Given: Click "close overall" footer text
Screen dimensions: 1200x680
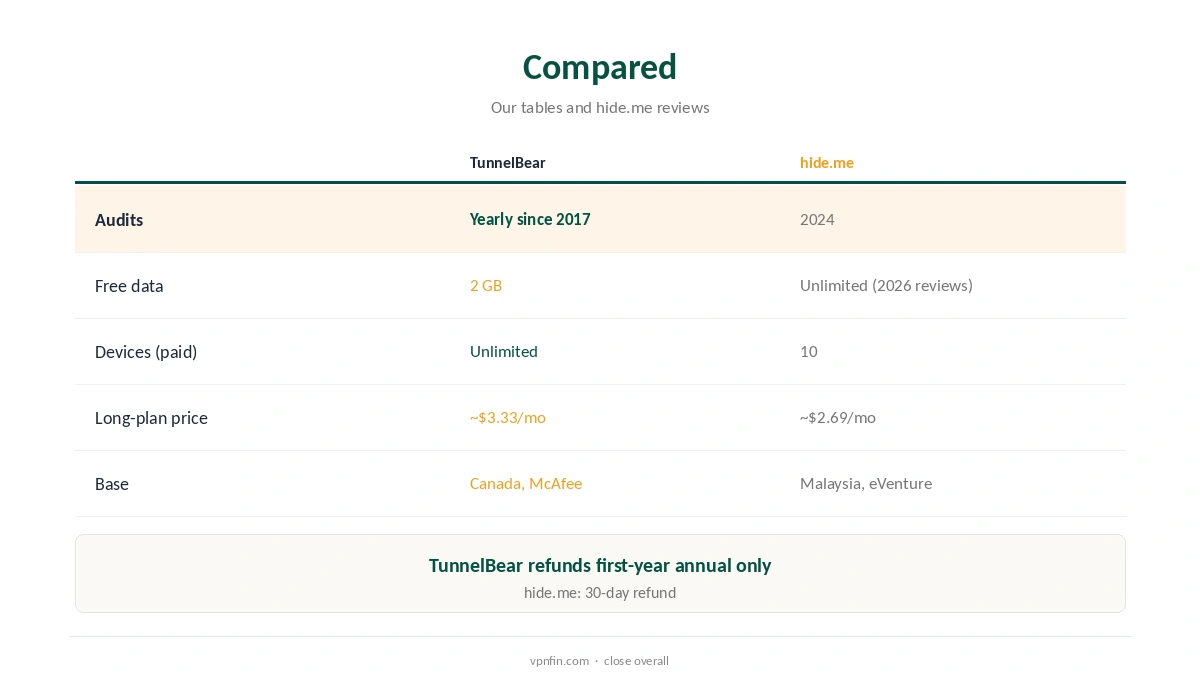Looking at the screenshot, I should tap(636, 661).
